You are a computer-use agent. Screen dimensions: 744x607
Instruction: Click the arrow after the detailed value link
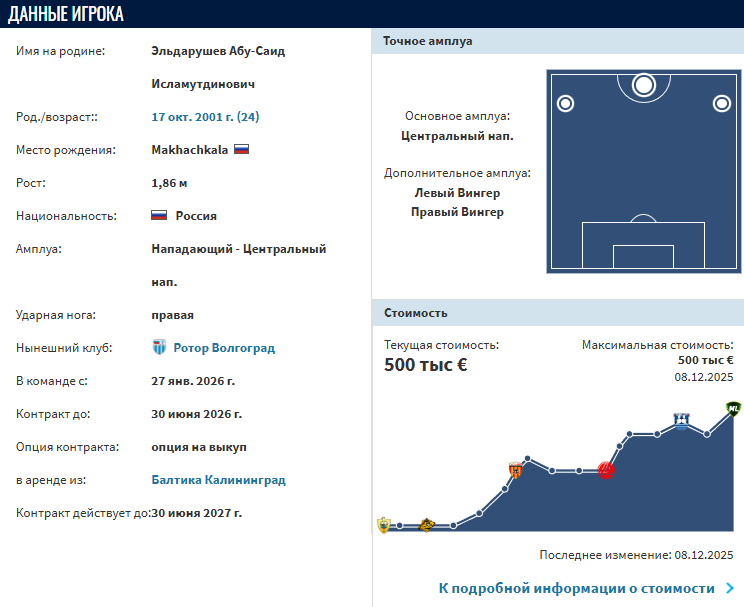pyautogui.click(x=730, y=588)
